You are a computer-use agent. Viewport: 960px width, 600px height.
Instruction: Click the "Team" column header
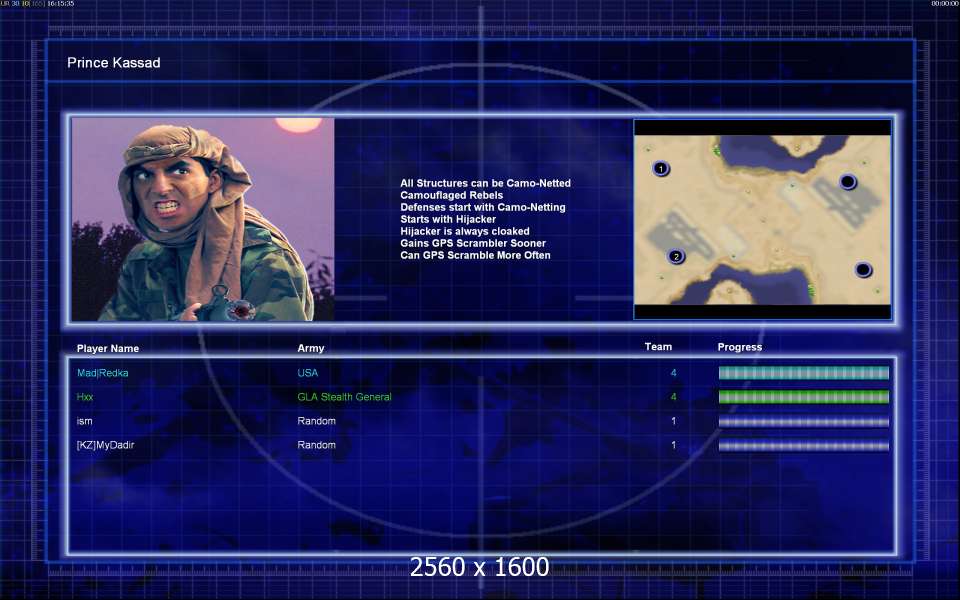658,347
